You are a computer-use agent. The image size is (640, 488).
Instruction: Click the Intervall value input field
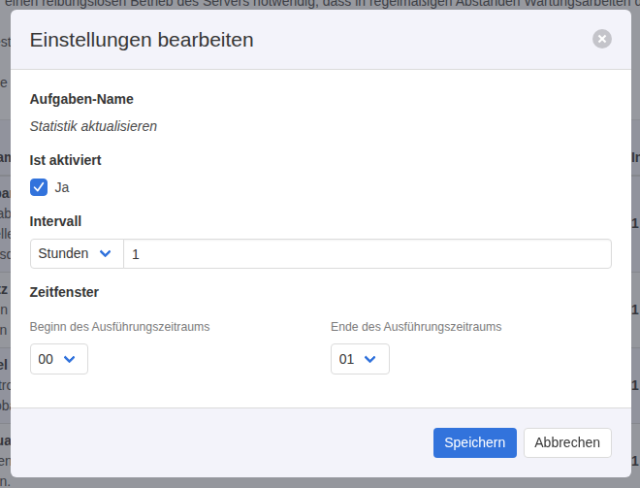click(x=367, y=254)
